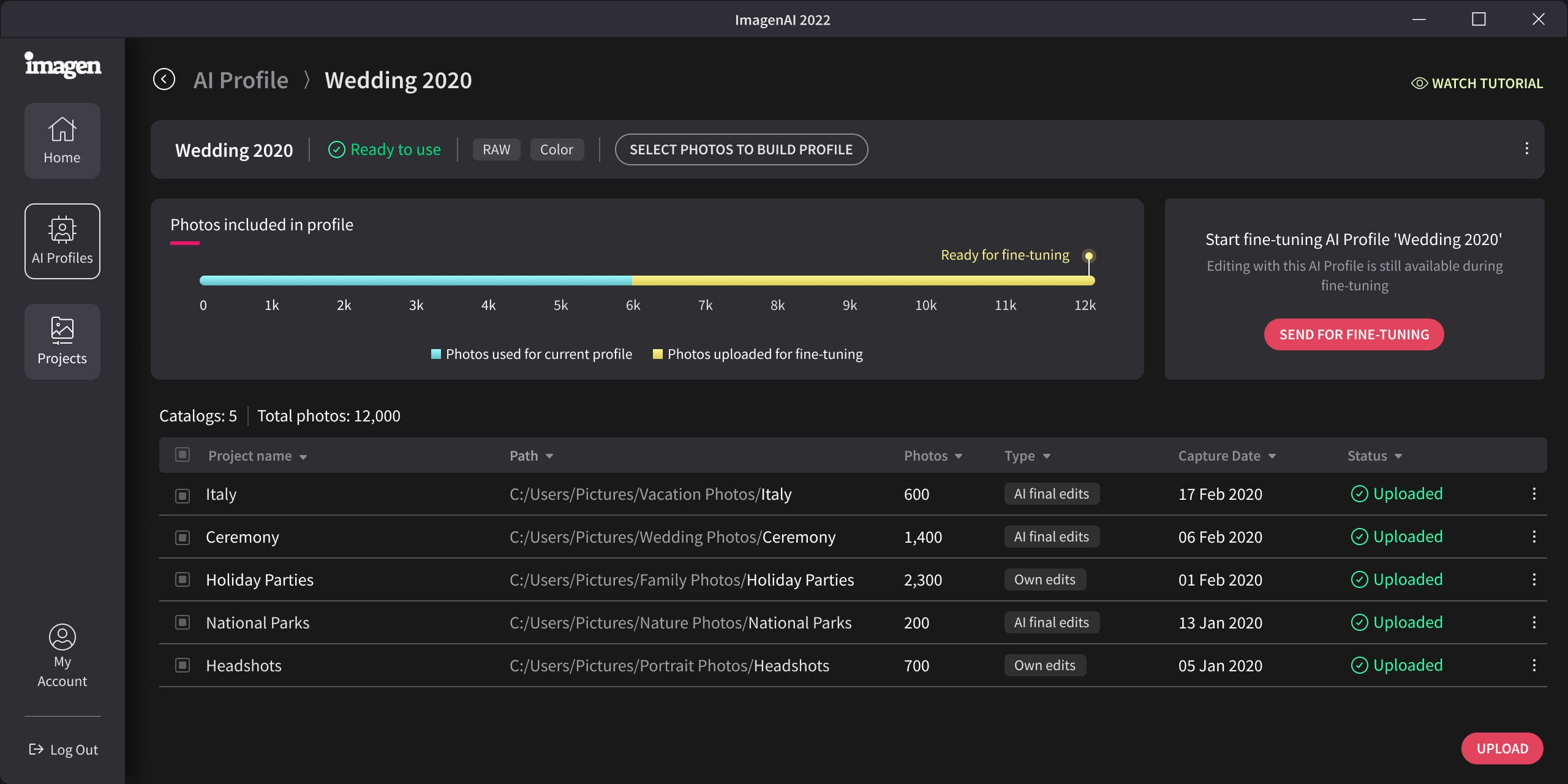Toggle the National Parks row checkbox
This screenshot has height=784, width=1568.
point(182,622)
